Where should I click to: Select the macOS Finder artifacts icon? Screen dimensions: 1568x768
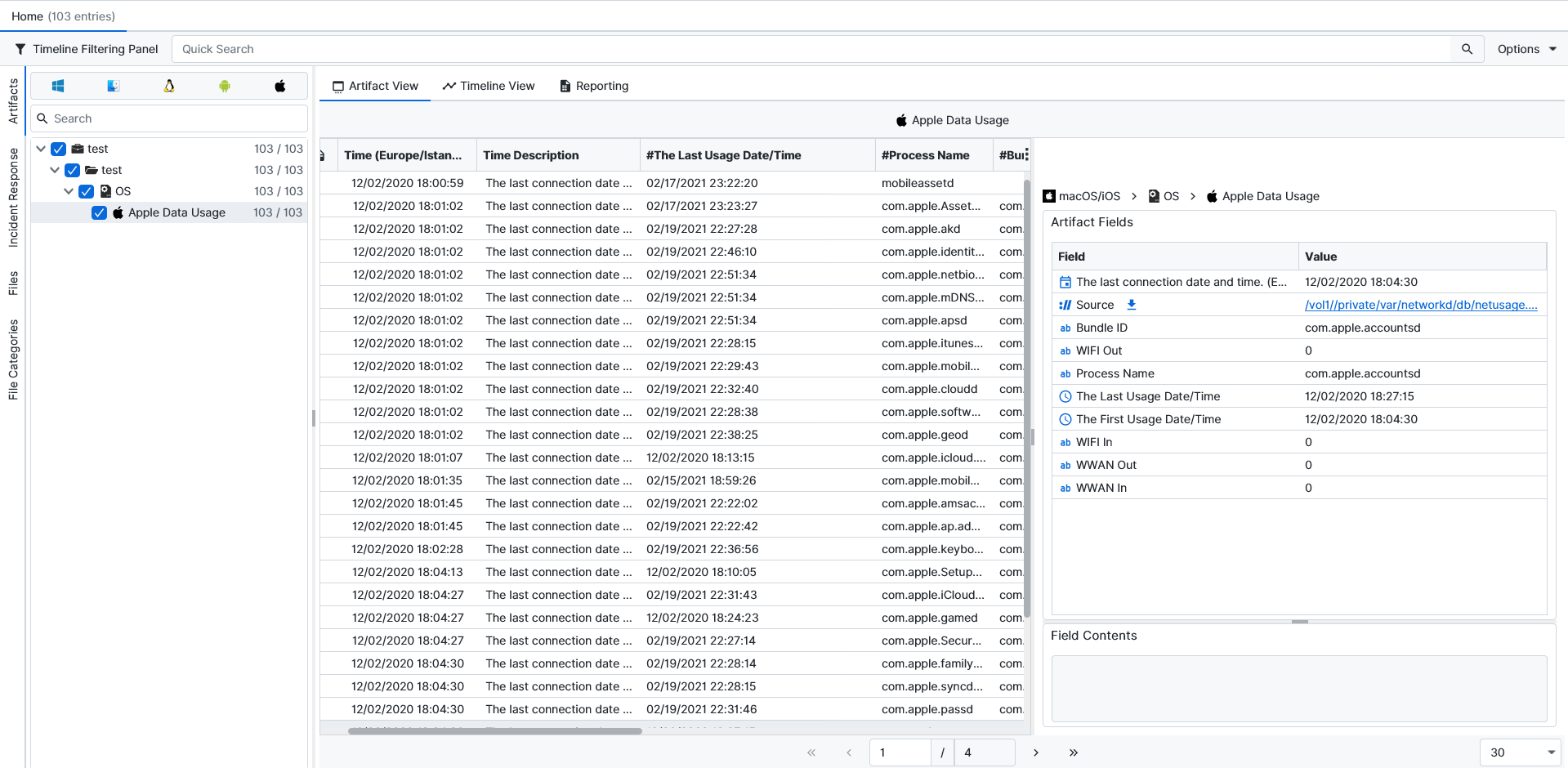[x=114, y=86]
